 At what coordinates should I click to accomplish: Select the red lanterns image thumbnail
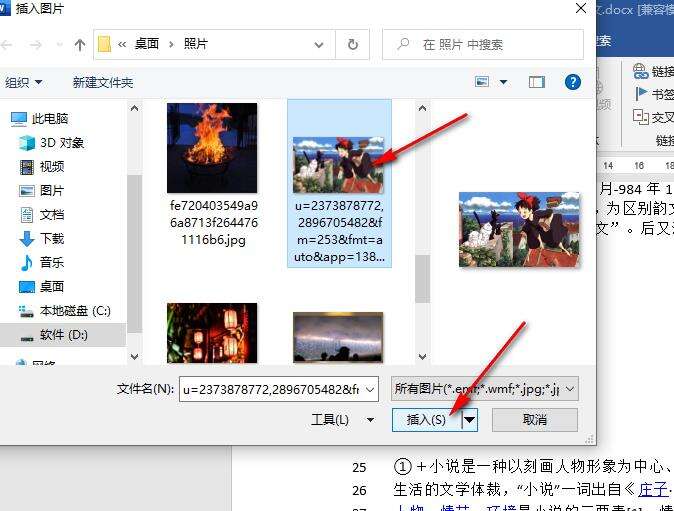(x=212, y=333)
